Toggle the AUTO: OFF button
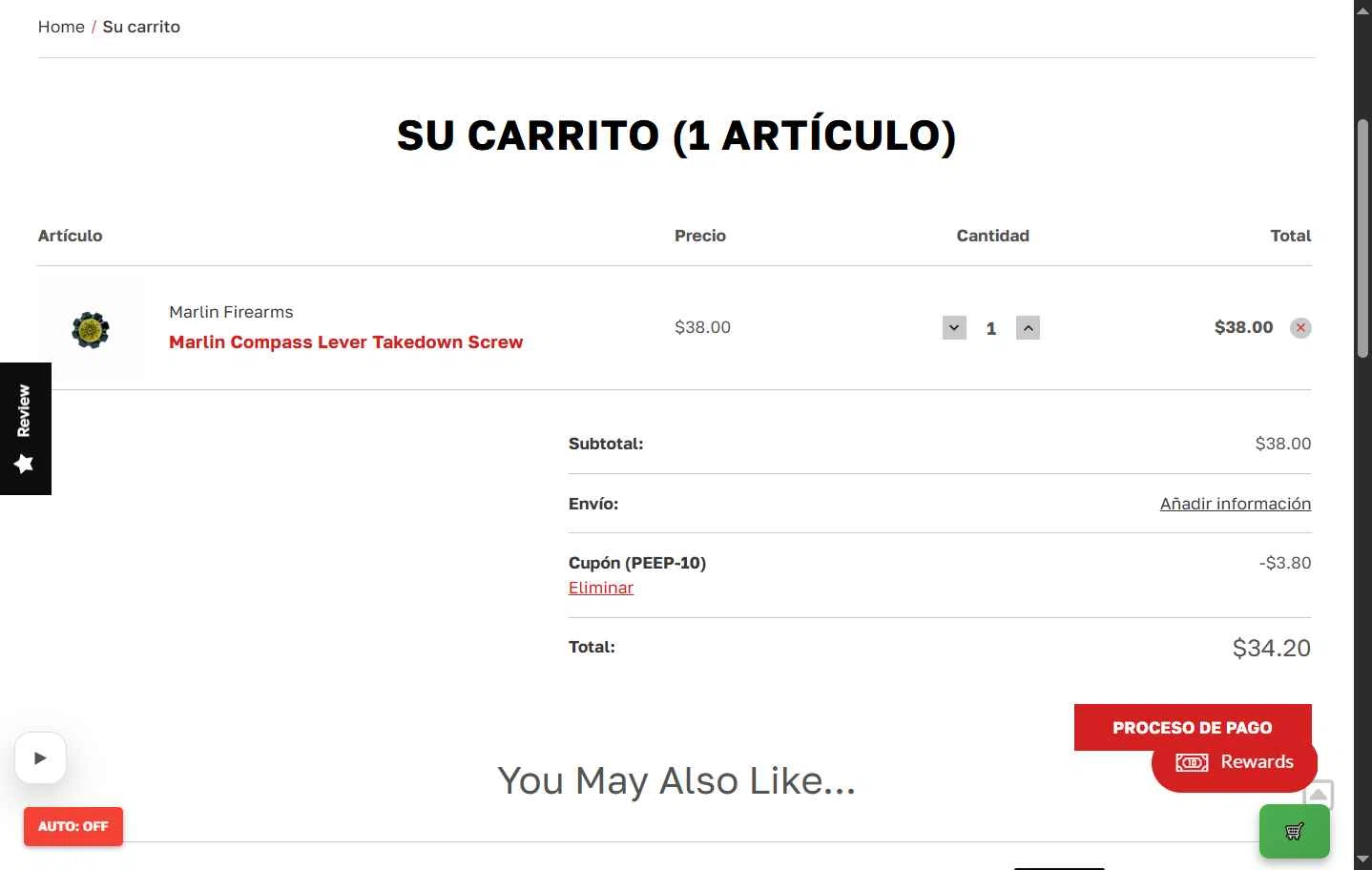The height and width of the screenshot is (870, 1372). [73, 826]
